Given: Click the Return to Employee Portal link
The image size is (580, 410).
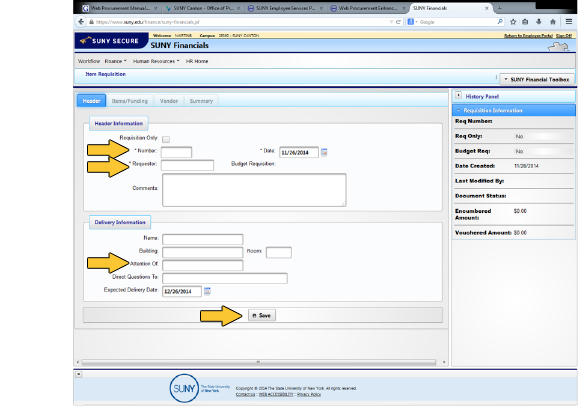Looking at the screenshot, I should (529, 36).
